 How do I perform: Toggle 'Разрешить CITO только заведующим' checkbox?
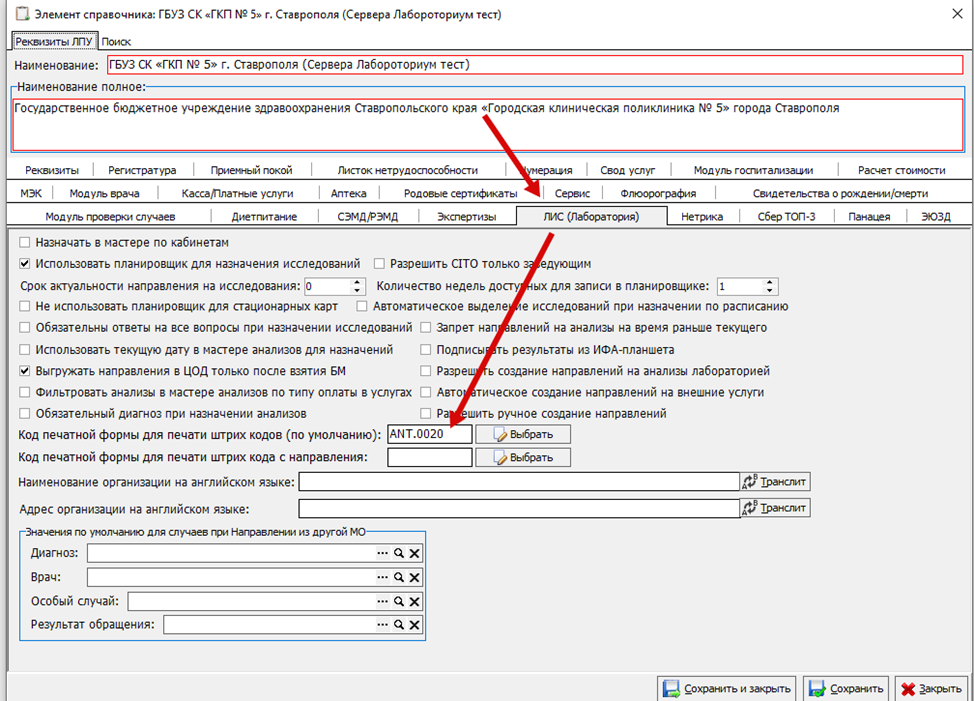pos(380,264)
